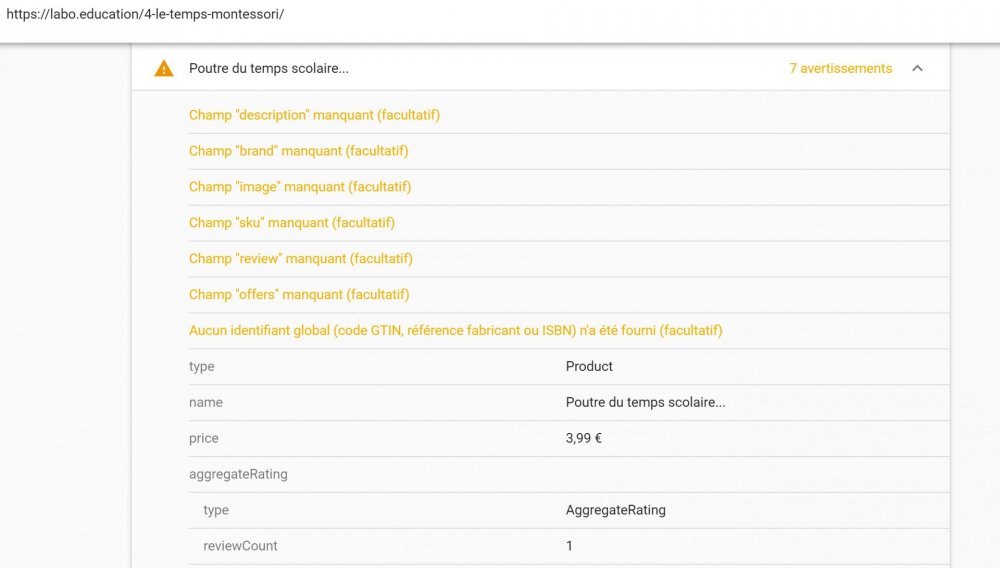
Task: Select the price value 3,99 €
Action: tap(584, 439)
